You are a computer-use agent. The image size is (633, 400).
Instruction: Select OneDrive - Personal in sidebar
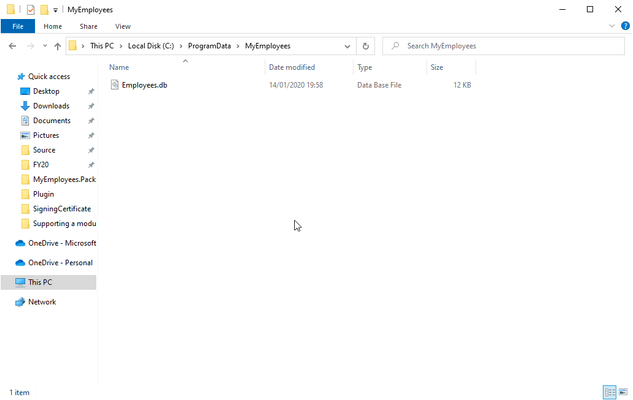coord(61,263)
